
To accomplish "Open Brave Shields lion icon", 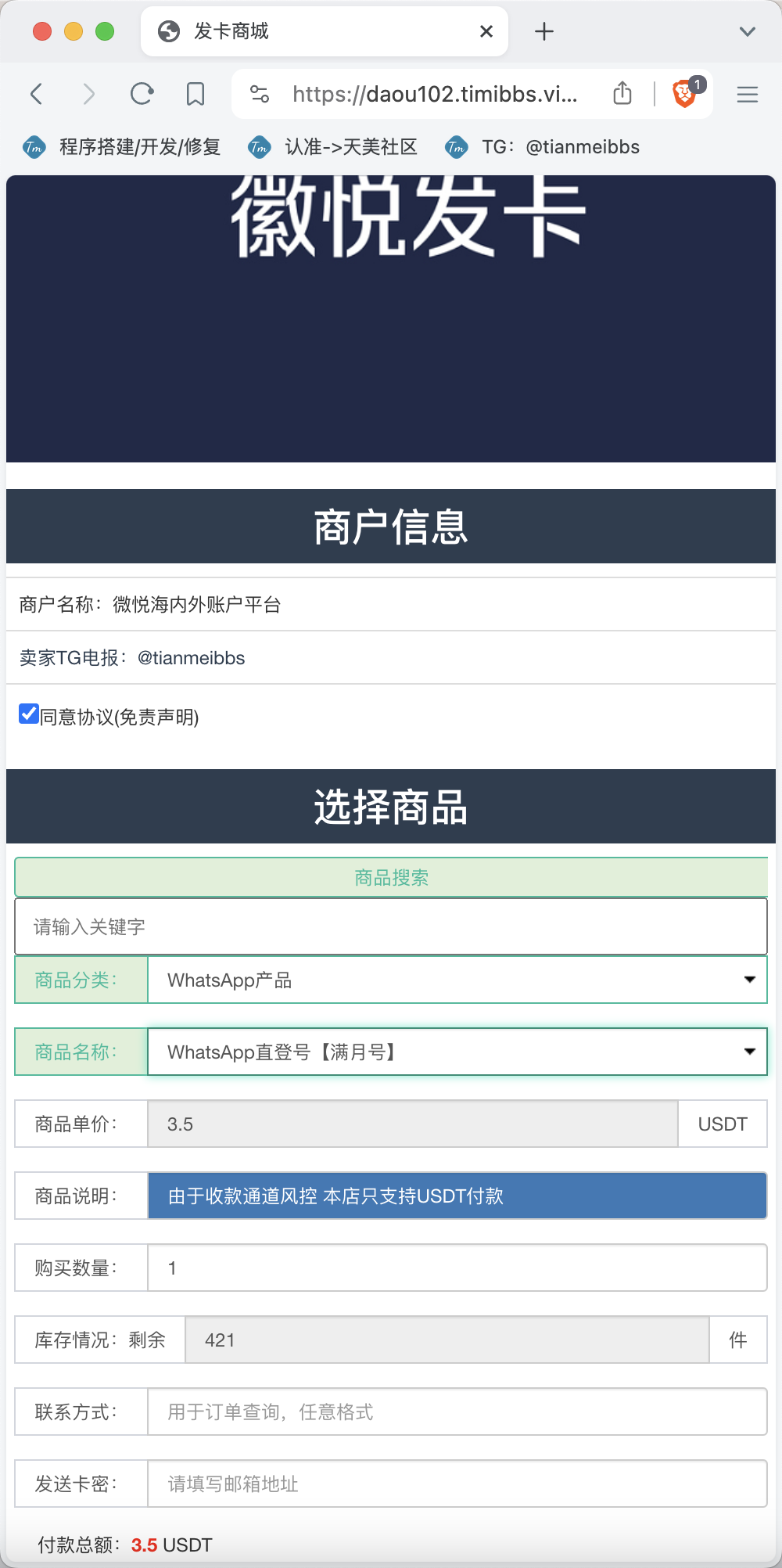I will tap(685, 94).
